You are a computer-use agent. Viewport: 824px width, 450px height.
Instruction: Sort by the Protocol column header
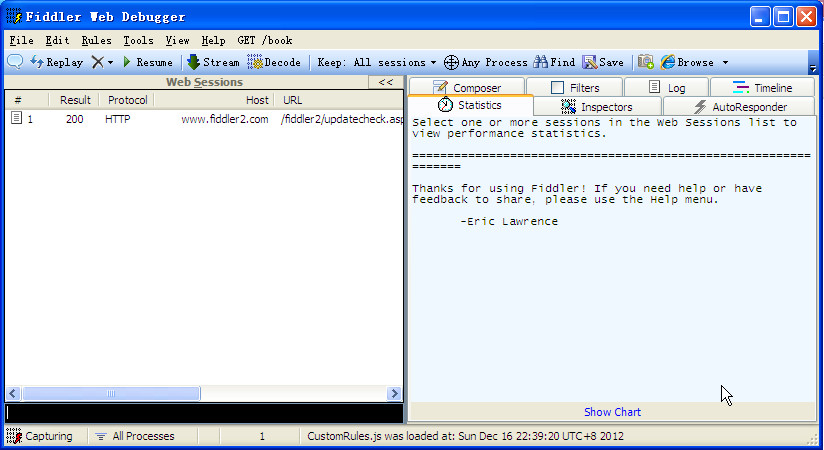click(127, 100)
